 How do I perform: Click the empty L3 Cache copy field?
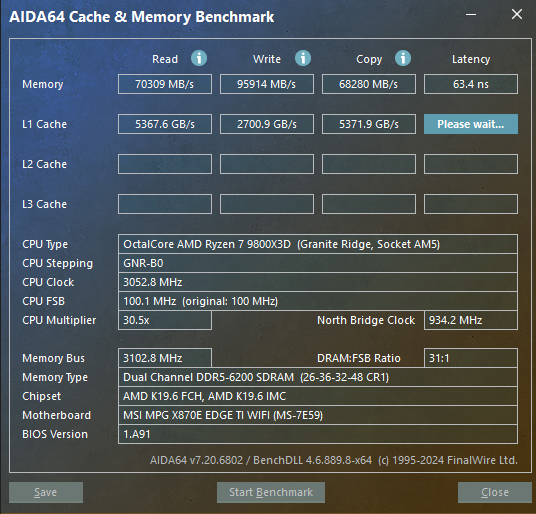pos(368,204)
